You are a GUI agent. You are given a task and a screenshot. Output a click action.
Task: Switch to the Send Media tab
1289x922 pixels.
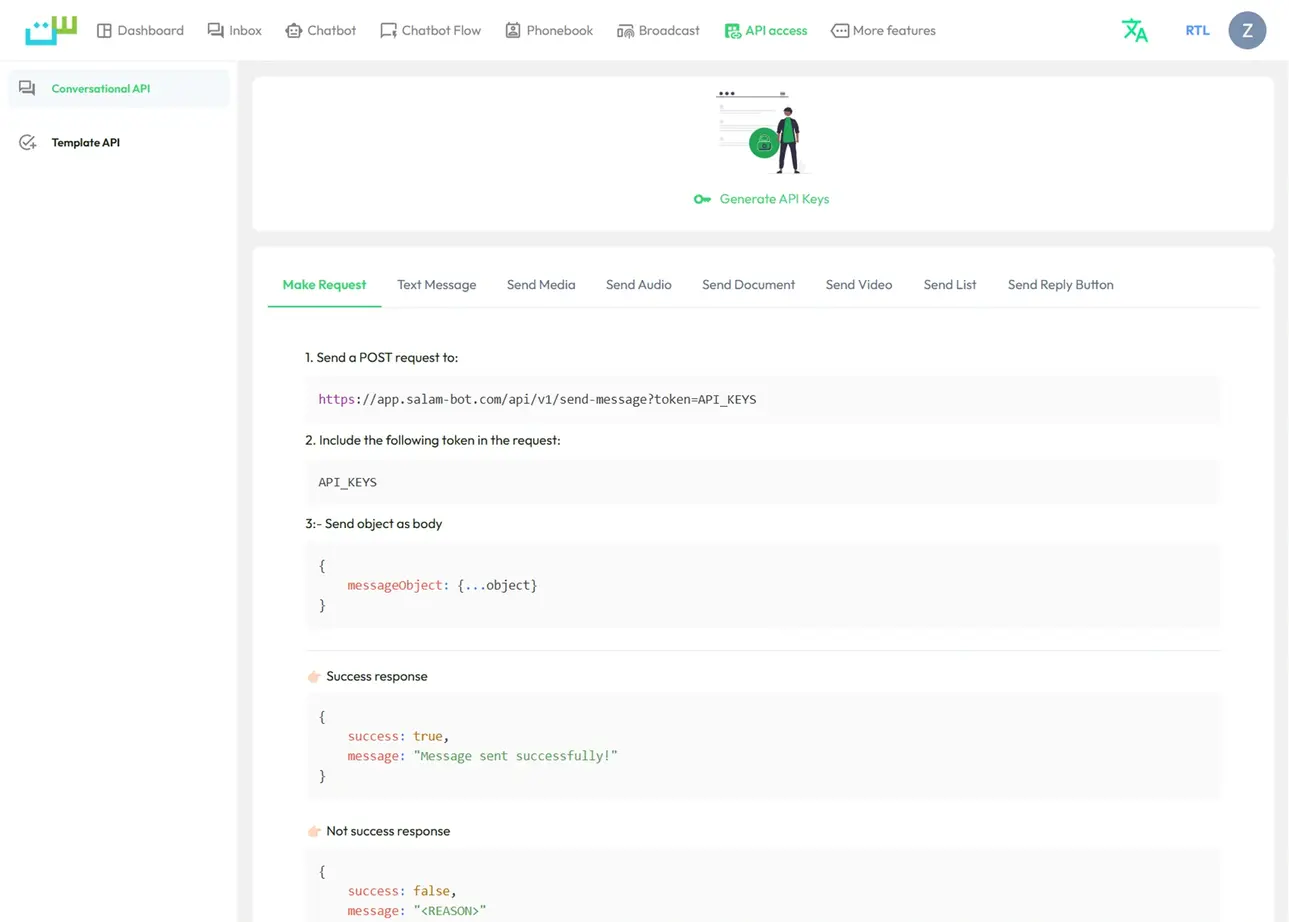pyautogui.click(x=541, y=285)
